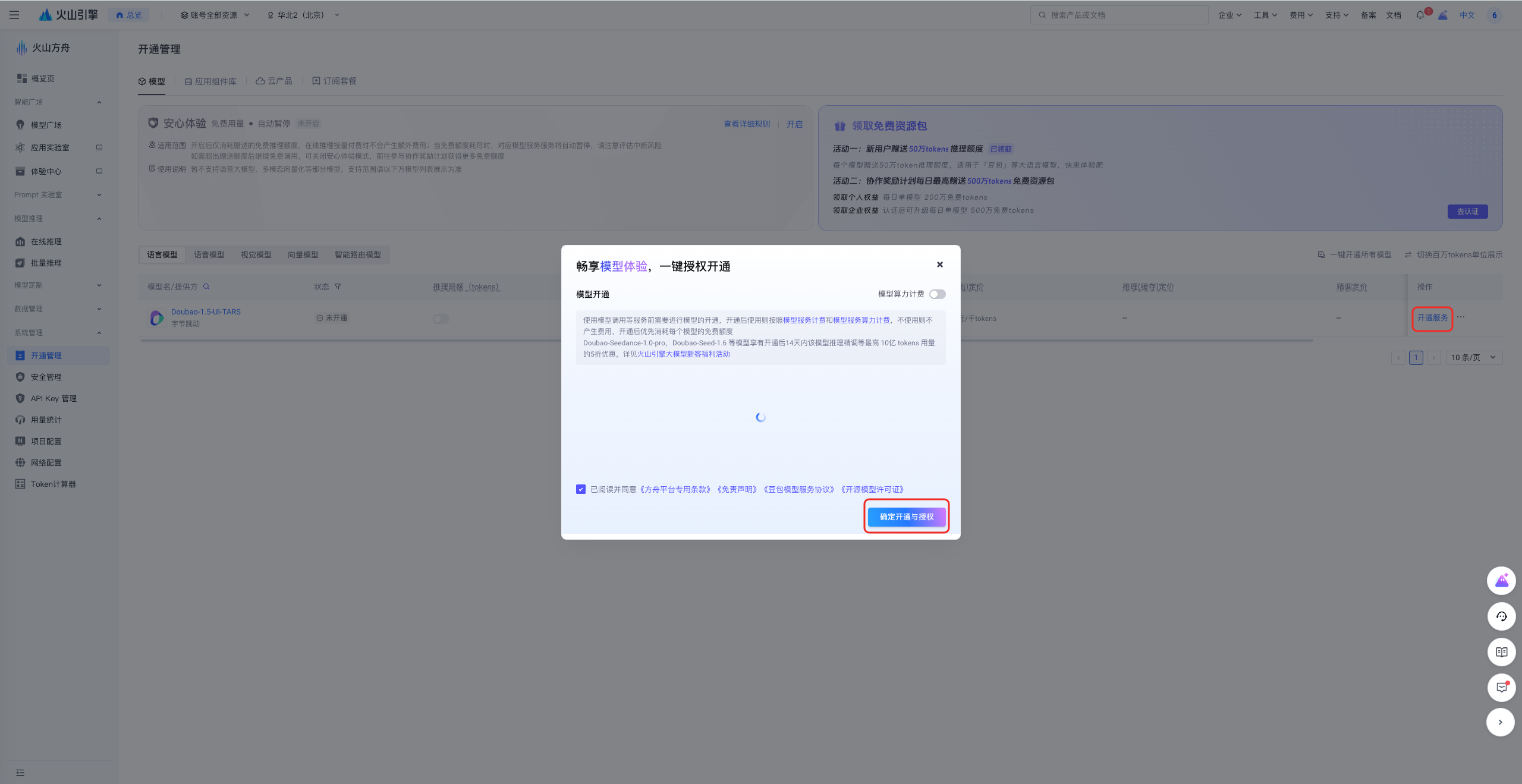Screen dimensions: 1522x784
Task: Switch to the 云产品 tab
Action: coord(274,81)
